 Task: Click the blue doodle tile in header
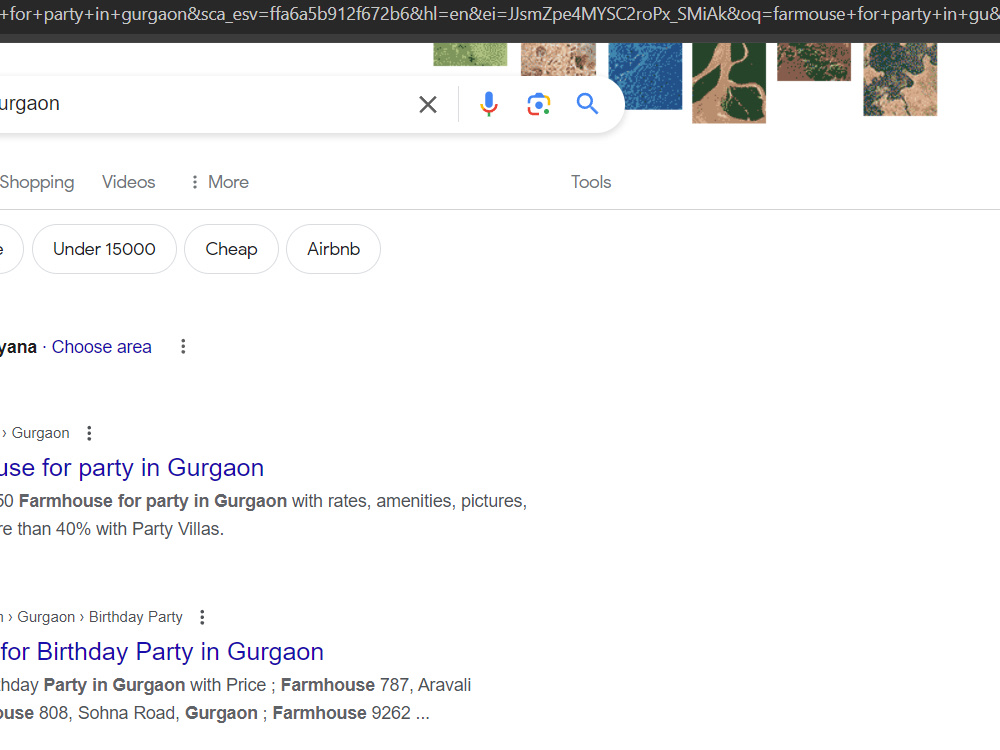645,76
